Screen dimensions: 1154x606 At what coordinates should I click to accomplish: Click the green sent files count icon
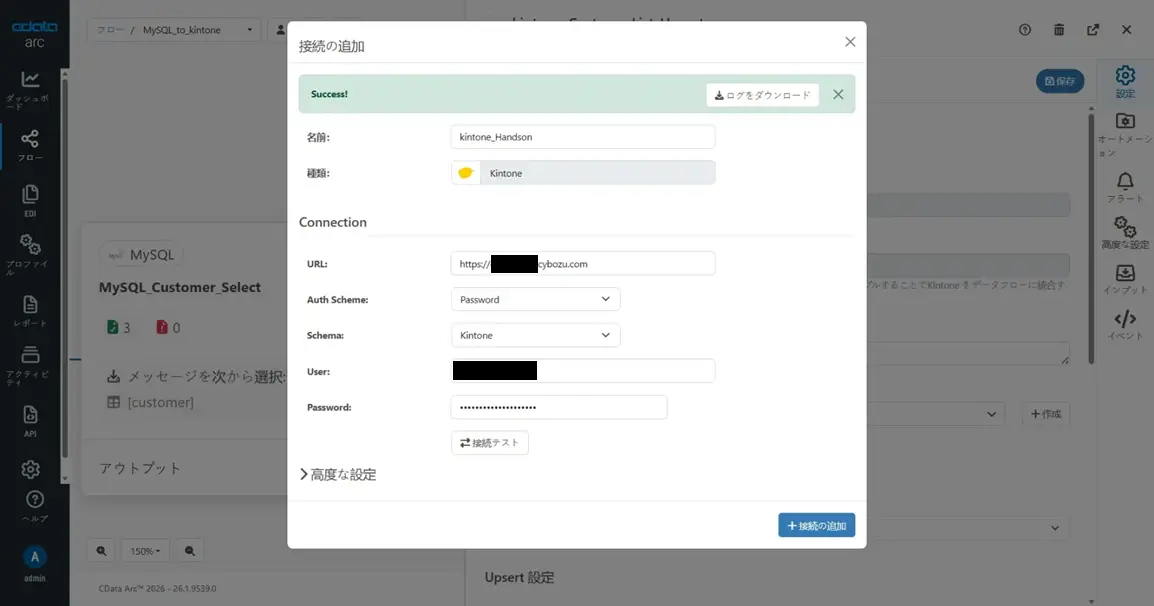112,327
